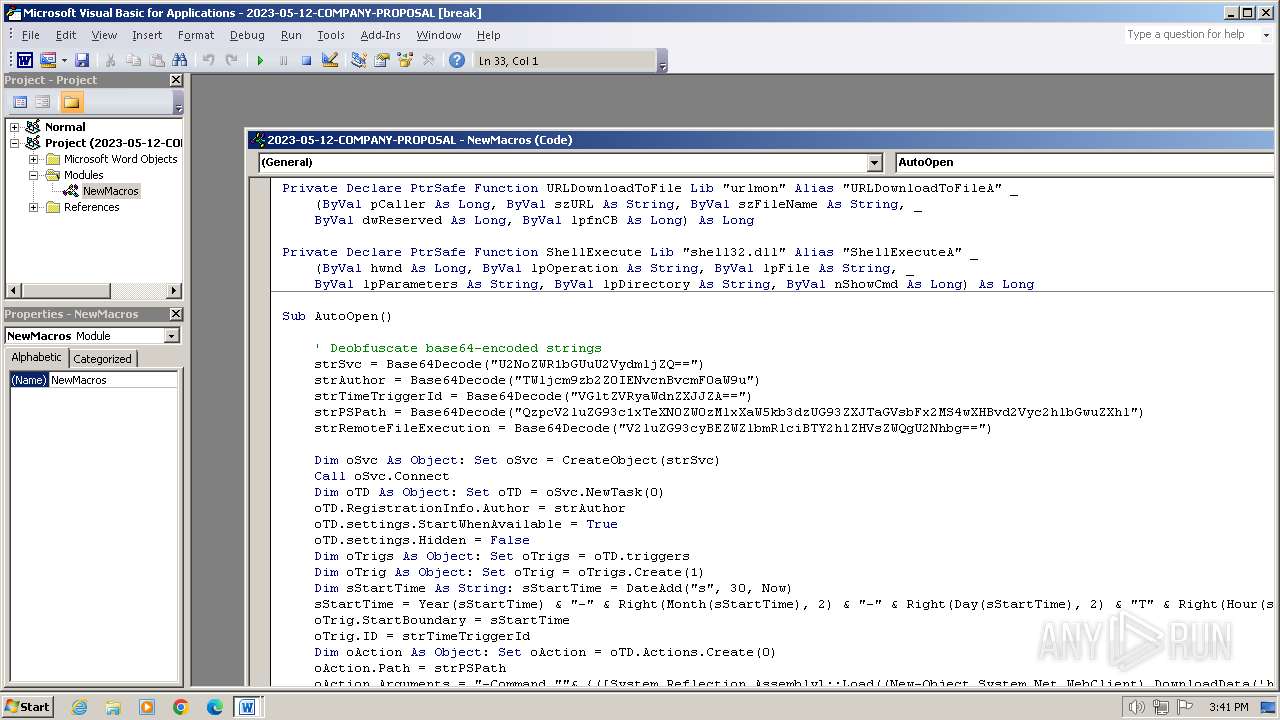1280x720 pixels.
Task: Switch to the Alphabetic tab
Action: (36, 358)
